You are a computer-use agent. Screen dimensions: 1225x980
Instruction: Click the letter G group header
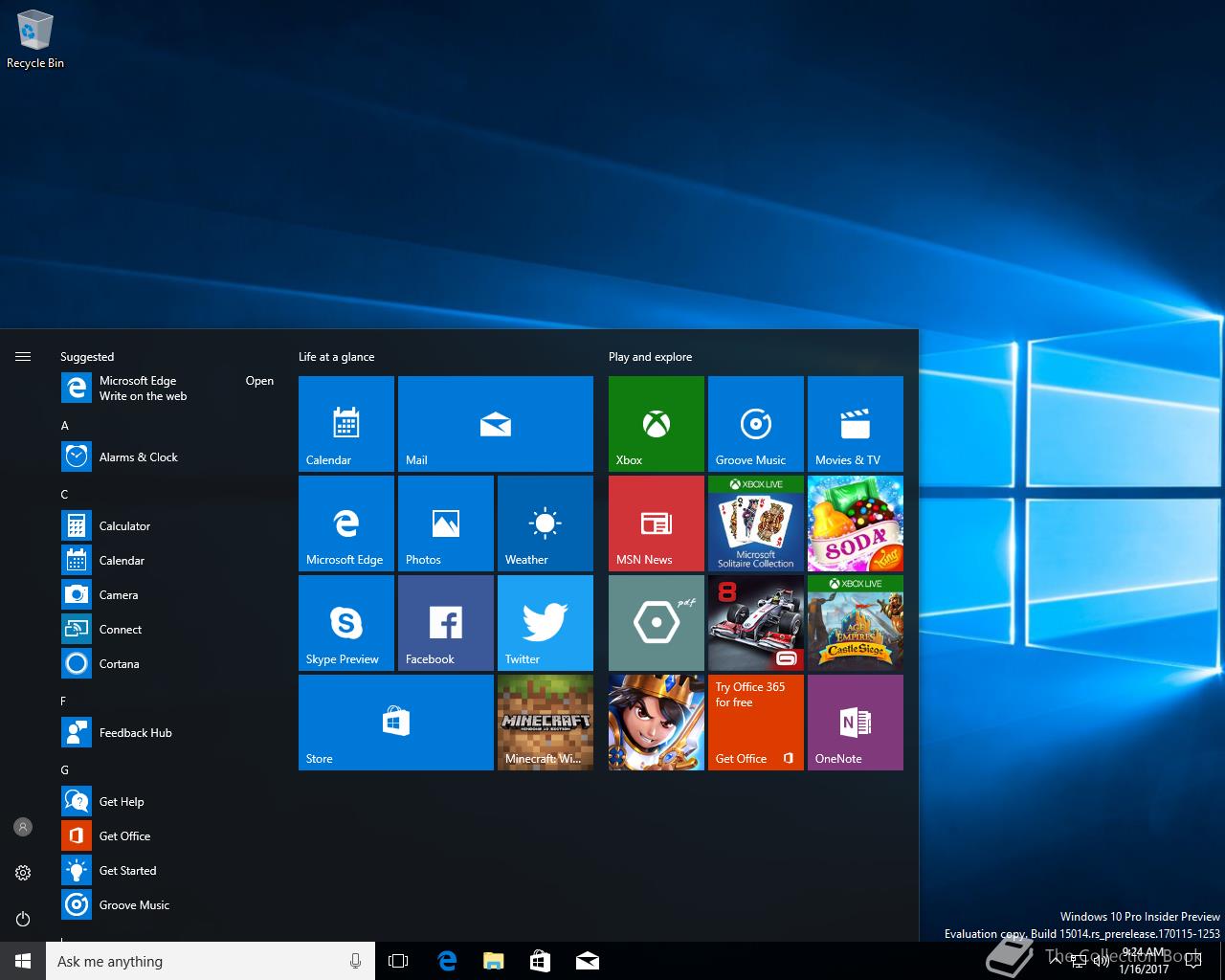pos(65,770)
